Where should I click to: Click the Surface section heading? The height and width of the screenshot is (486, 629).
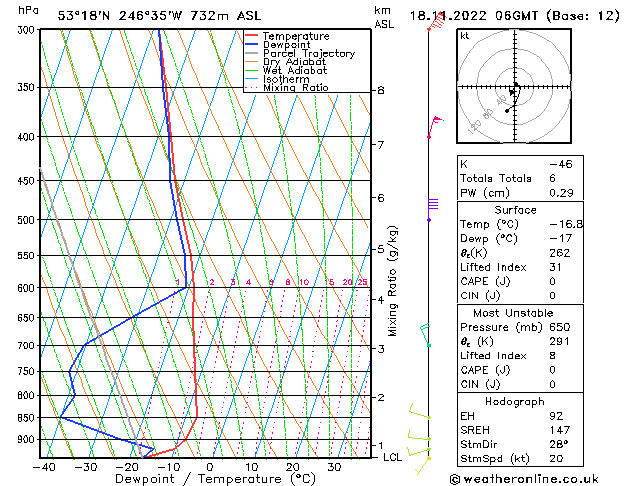coord(515,210)
